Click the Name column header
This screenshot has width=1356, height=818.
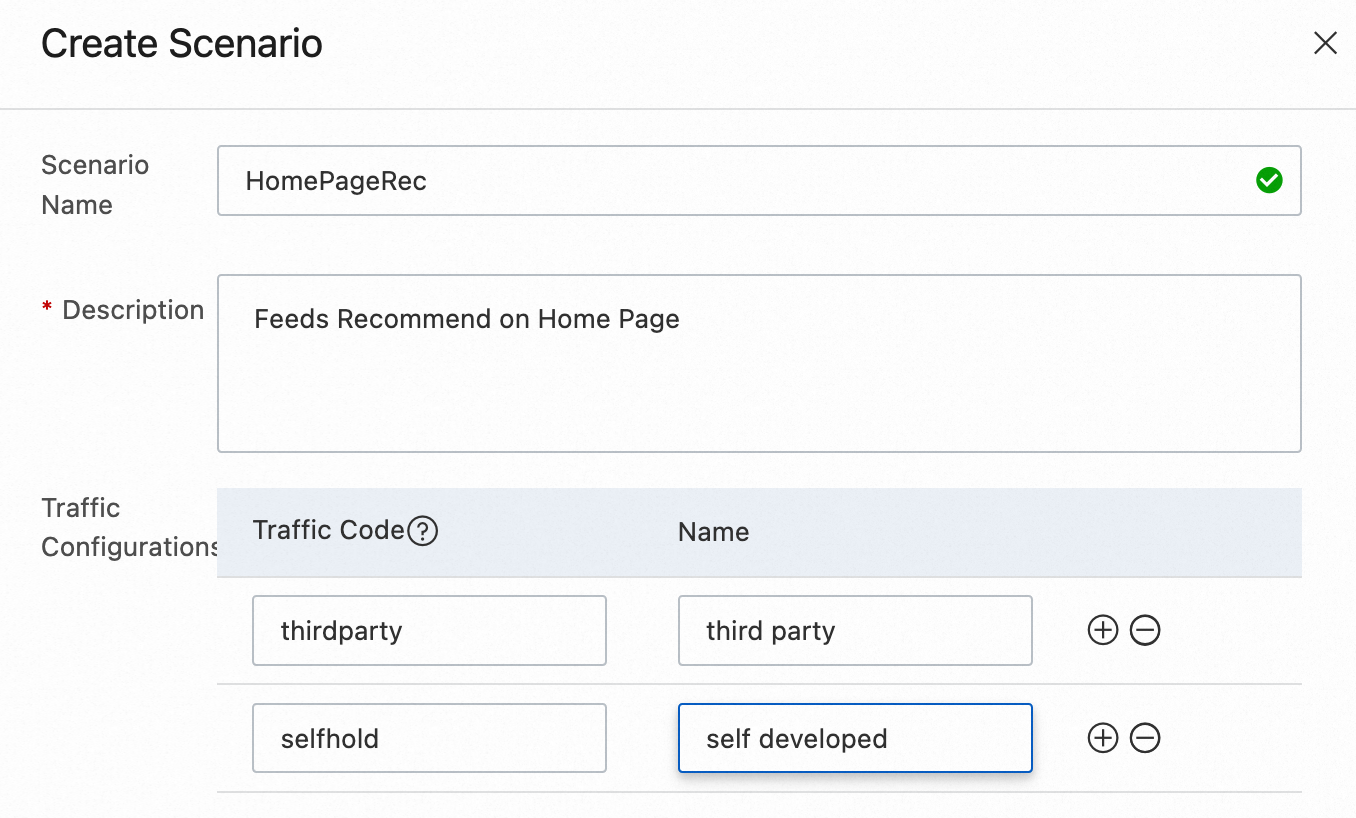pos(713,532)
